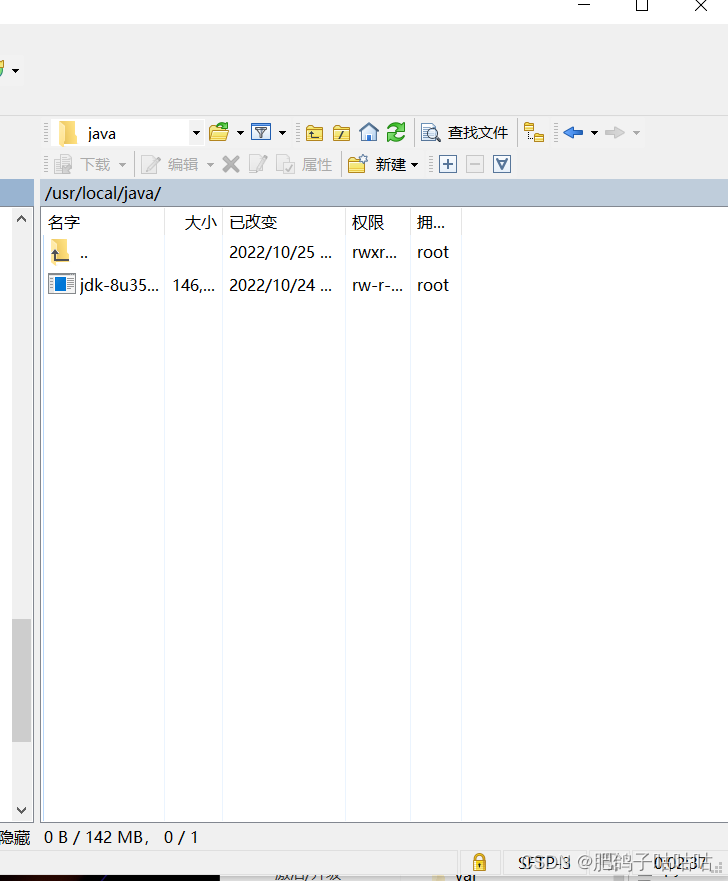Go to the parent directory icon
This screenshot has height=881, width=728.
point(315,133)
